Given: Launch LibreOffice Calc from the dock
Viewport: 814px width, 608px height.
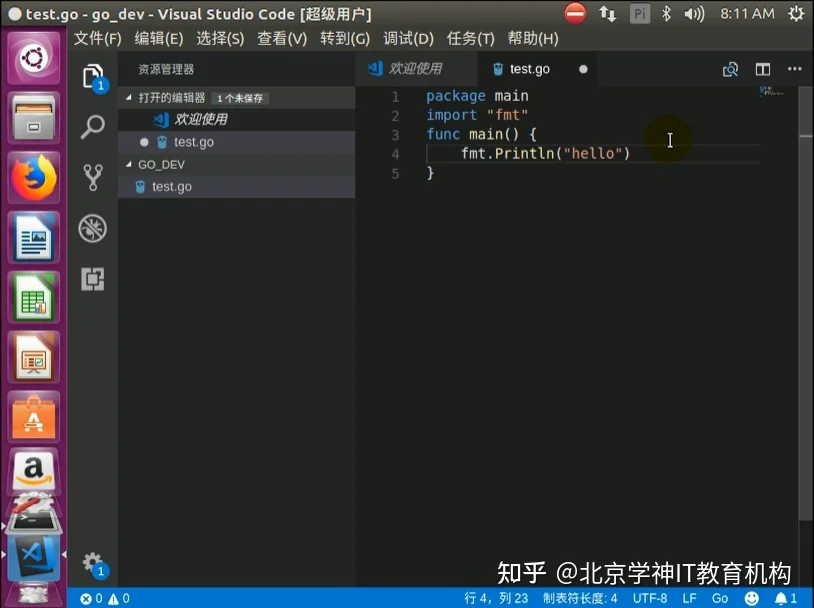Looking at the screenshot, I should (34, 298).
